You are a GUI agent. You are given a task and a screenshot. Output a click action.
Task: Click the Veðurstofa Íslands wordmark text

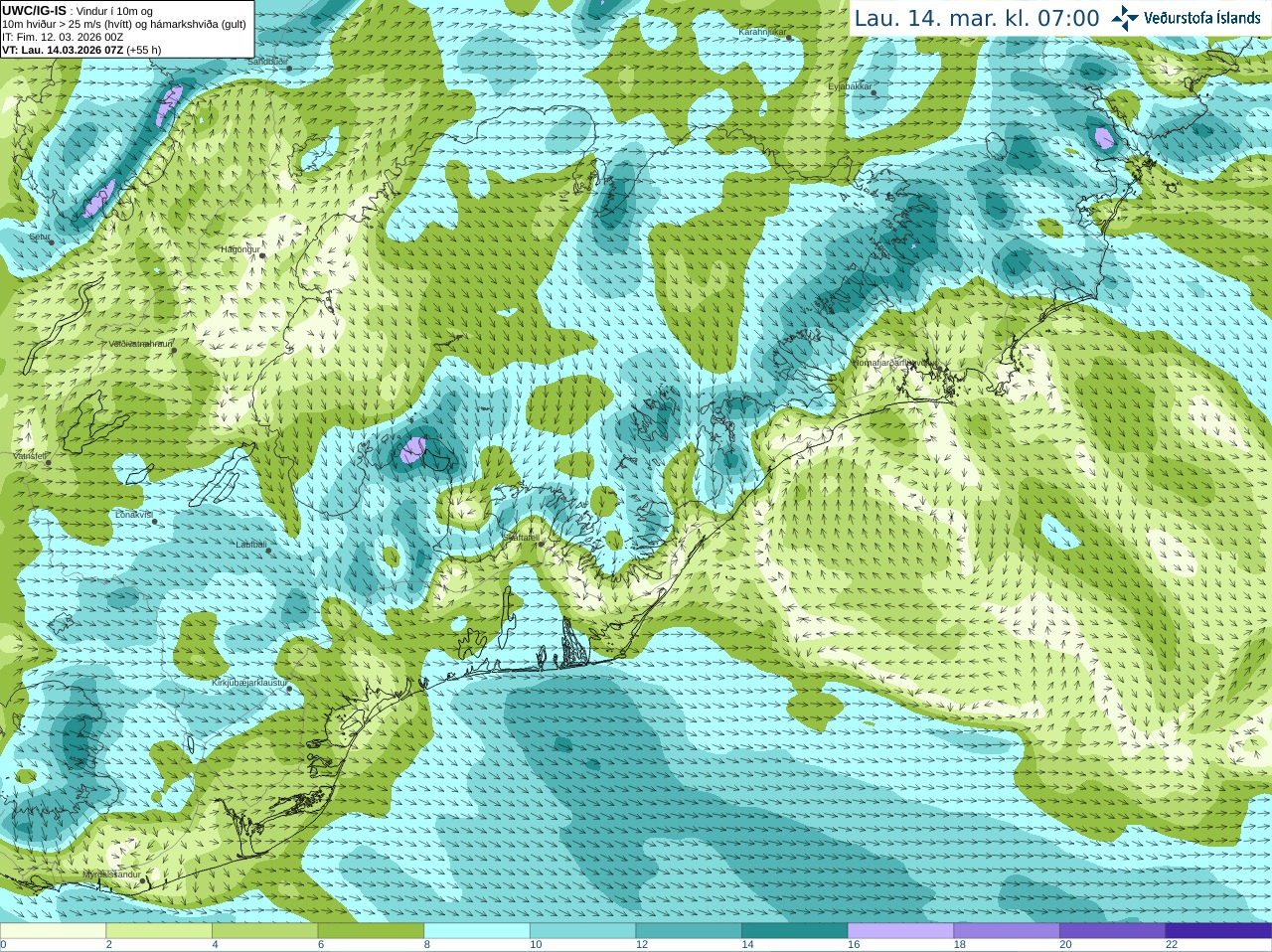tap(1201, 18)
